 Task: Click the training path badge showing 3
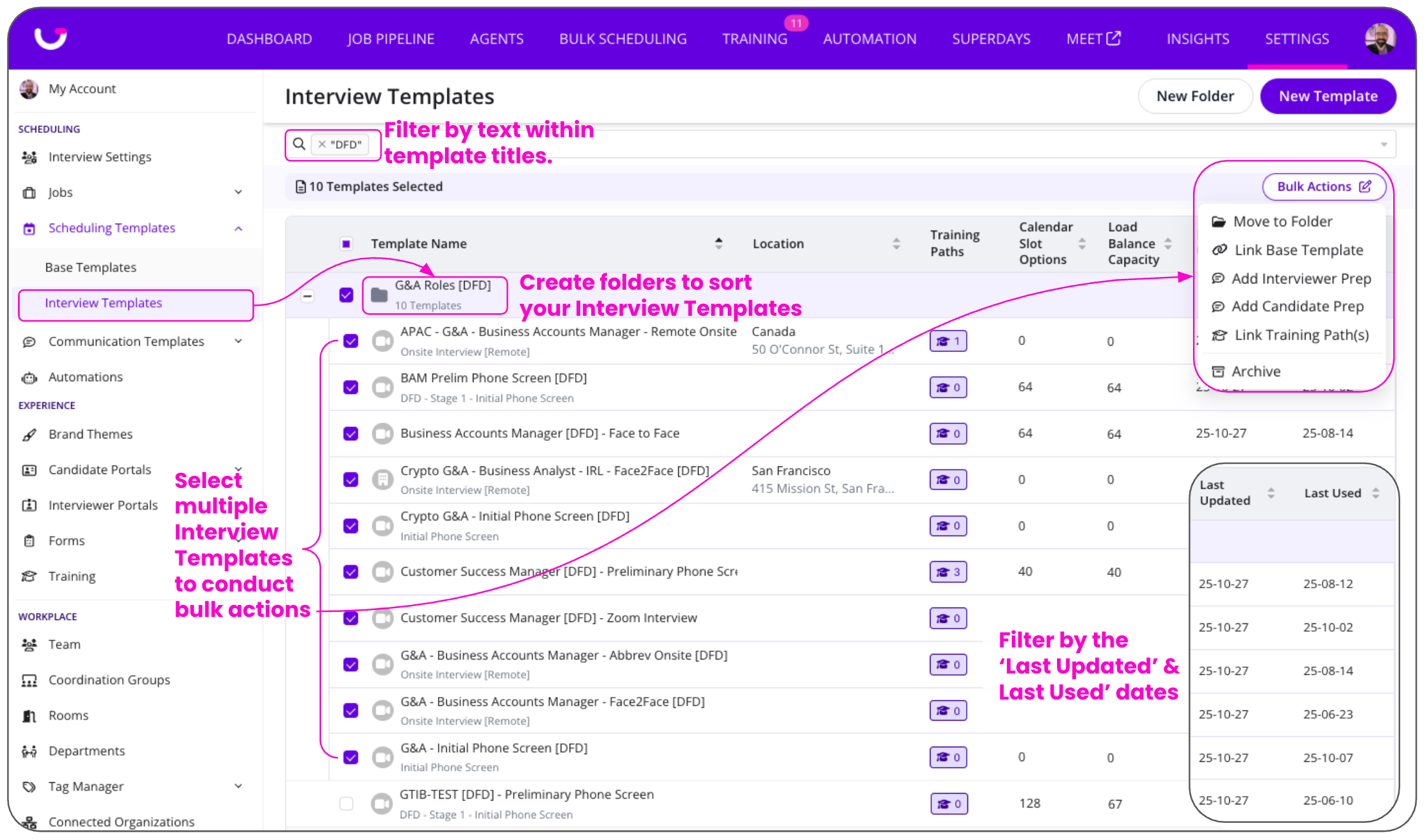click(x=948, y=572)
